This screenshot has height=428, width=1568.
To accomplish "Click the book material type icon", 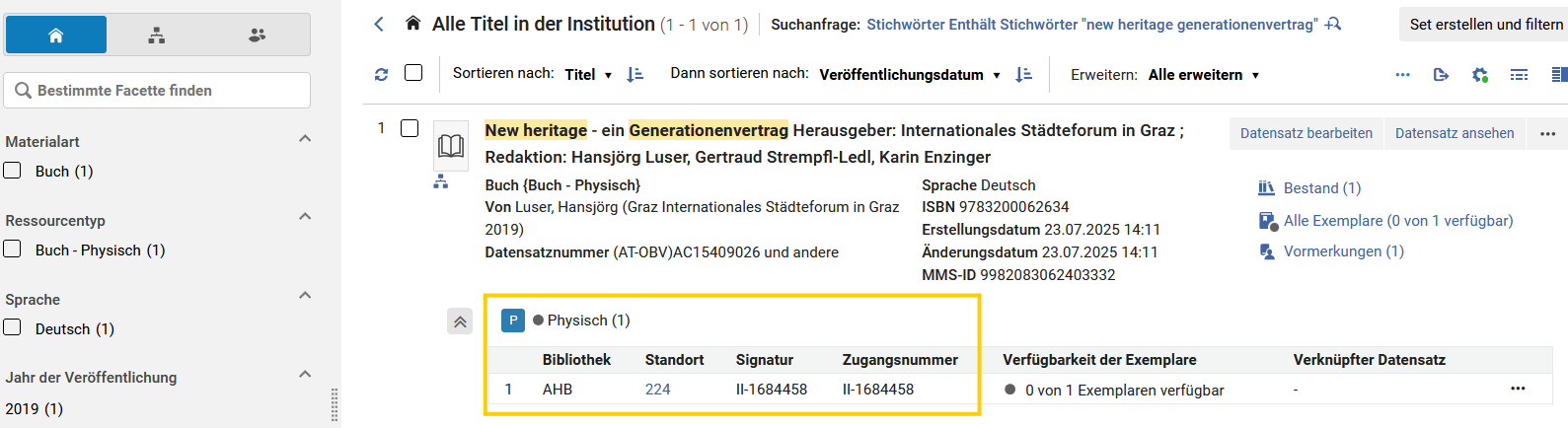I will [x=451, y=147].
